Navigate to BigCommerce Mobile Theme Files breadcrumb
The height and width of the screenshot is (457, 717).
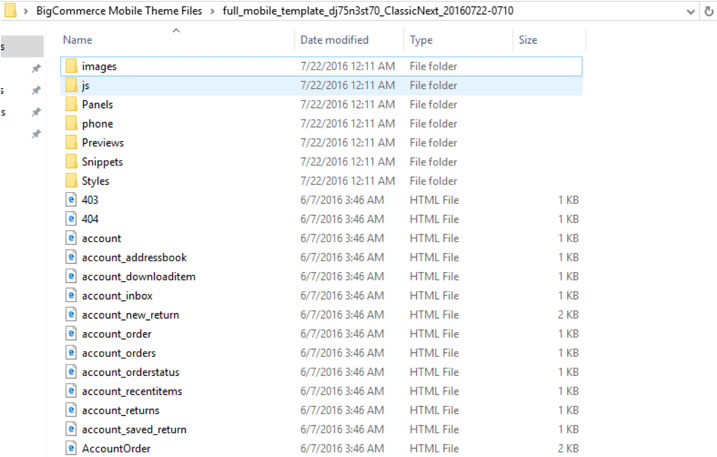tap(119, 11)
